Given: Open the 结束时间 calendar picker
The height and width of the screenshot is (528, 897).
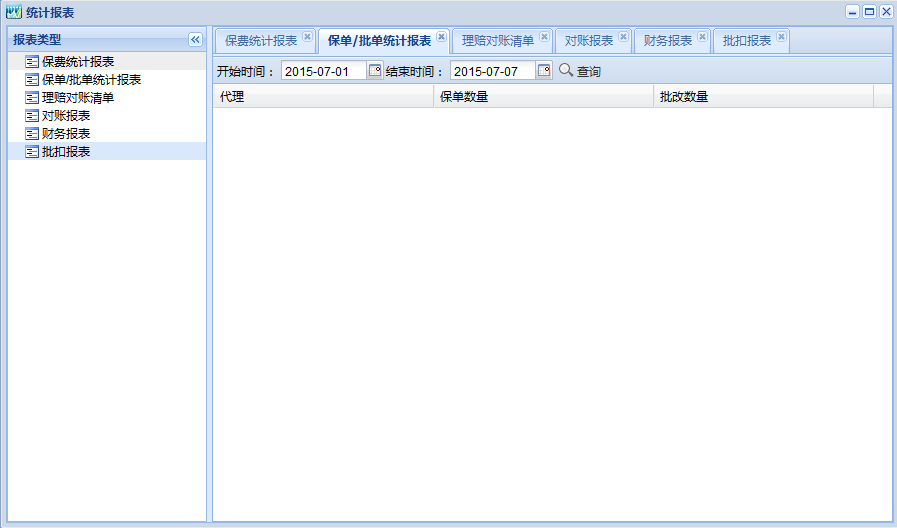Looking at the screenshot, I should (543, 70).
